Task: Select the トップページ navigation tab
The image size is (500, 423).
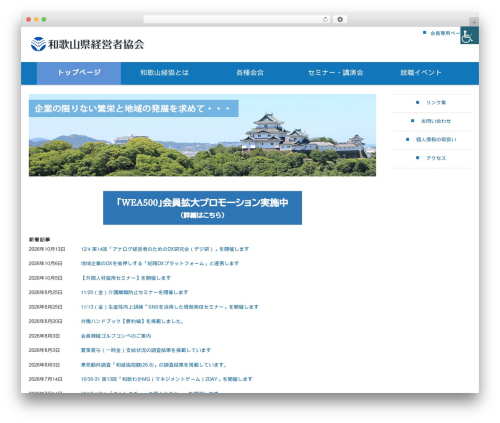Action: pos(79,73)
